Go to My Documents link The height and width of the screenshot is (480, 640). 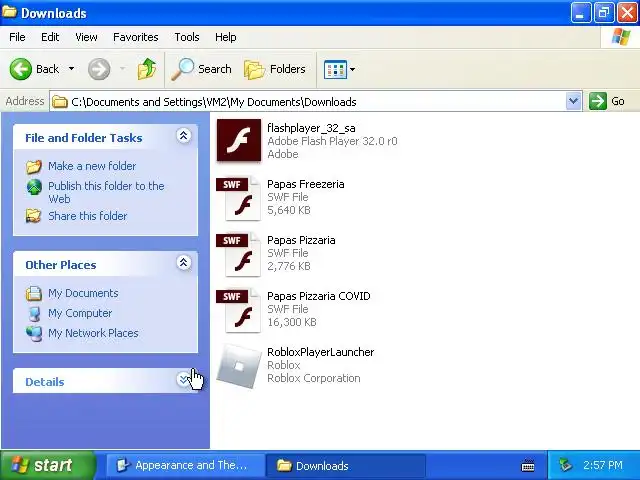(83, 293)
